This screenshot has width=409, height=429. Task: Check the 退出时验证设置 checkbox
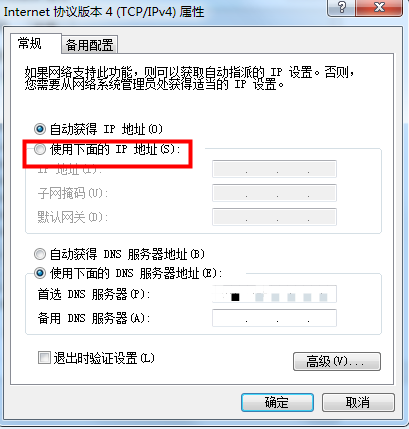pyautogui.click(x=44, y=358)
